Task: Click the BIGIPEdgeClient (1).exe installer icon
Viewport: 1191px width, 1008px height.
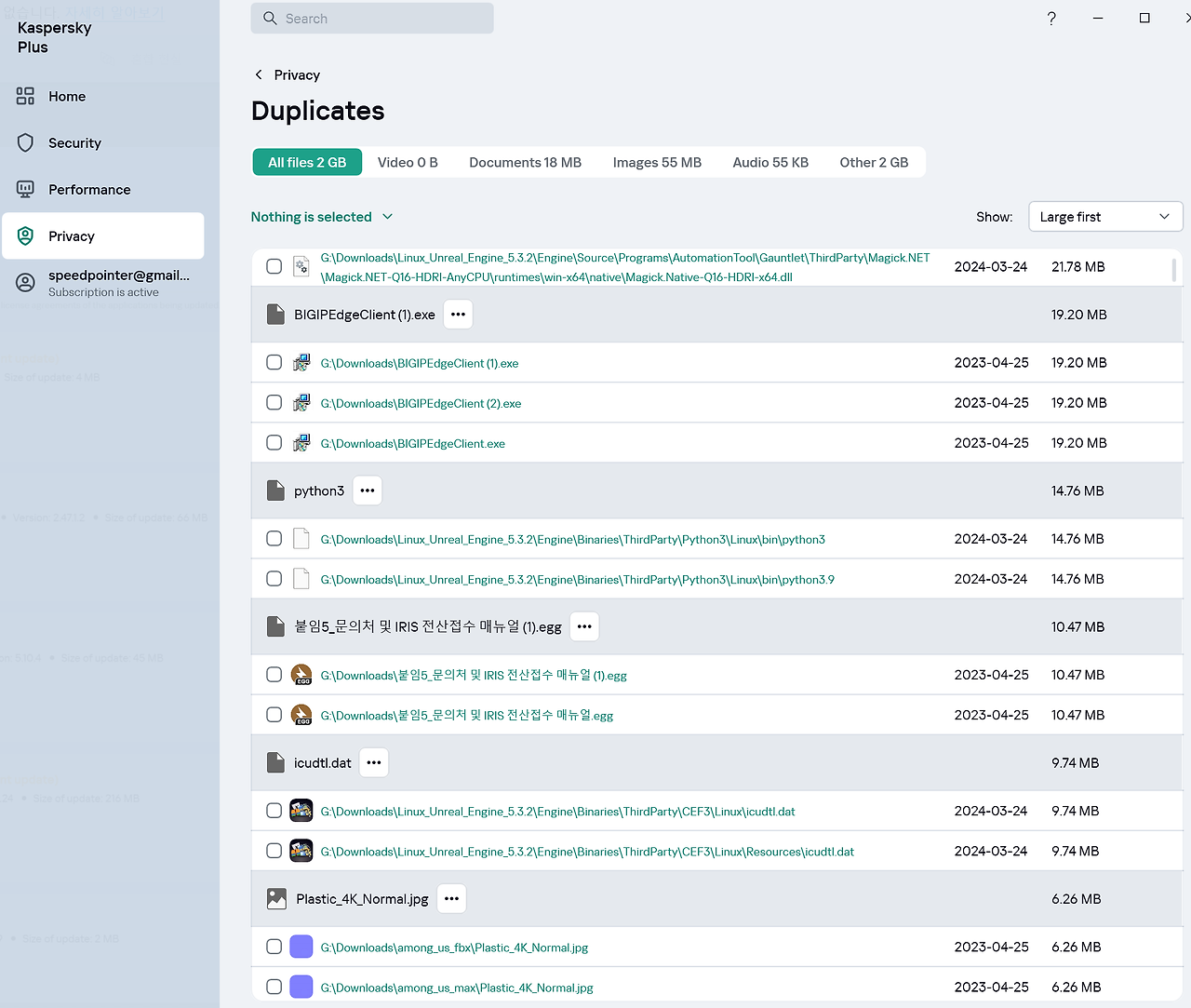Action: 301,363
